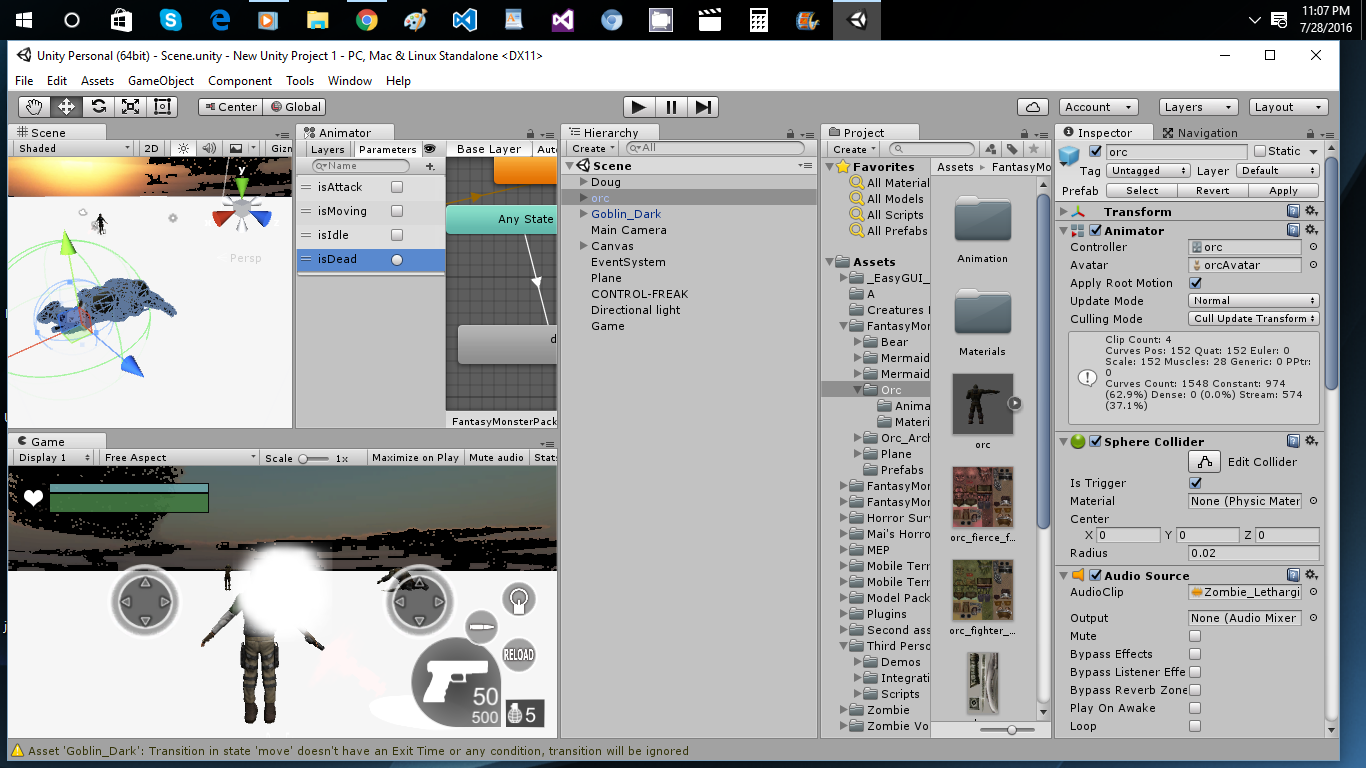Open the Layers dropdown
The width and height of the screenshot is (1366, 768).
coord(1198,107)
